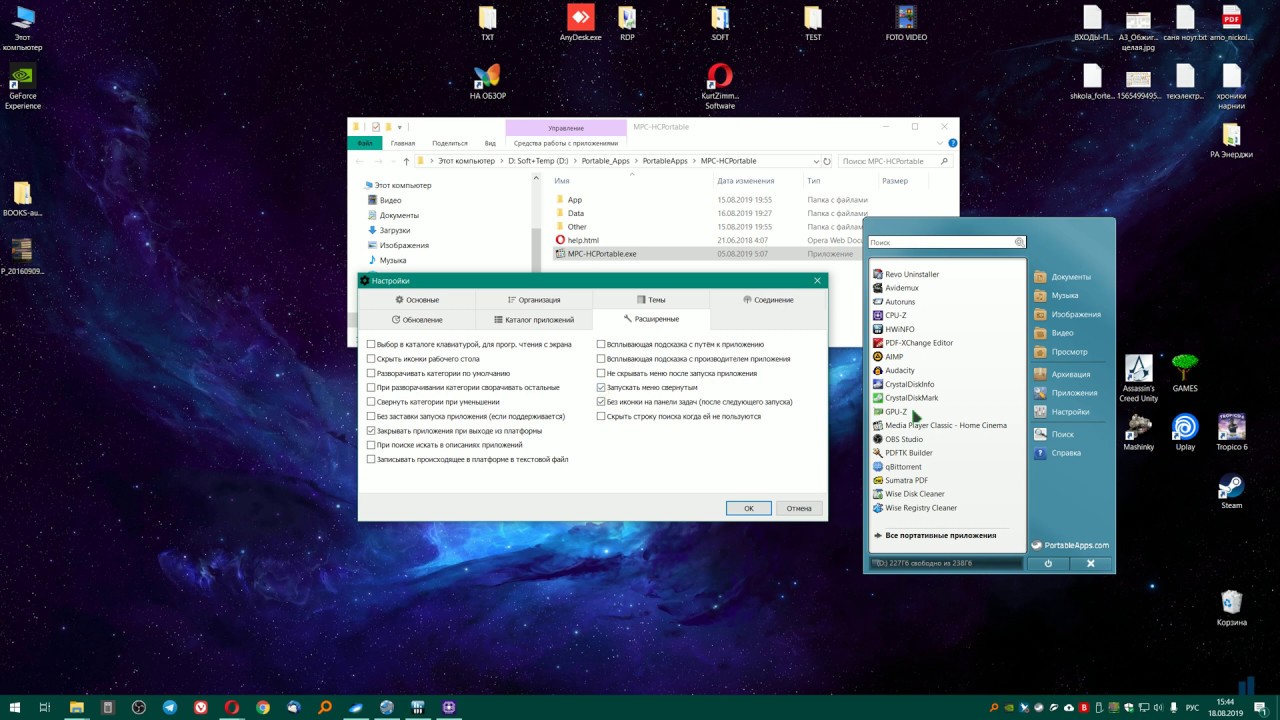Switch to Основные settings tab

click(x=417, y=300)
